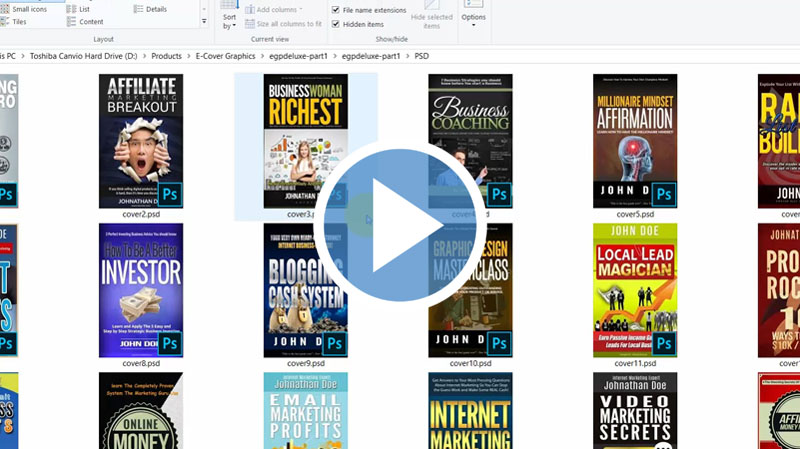
Task: Select the cover2.psd Affiliate Marketing Breakout file
Action: 141,140
